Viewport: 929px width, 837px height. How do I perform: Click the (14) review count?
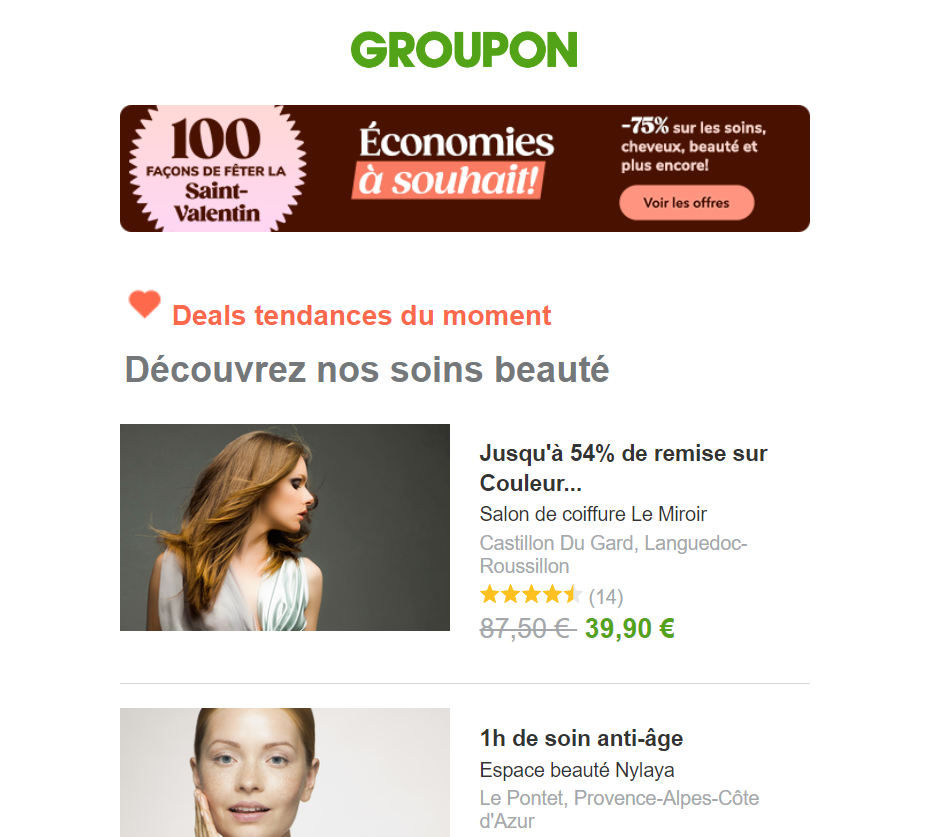[x=606, y=597]
